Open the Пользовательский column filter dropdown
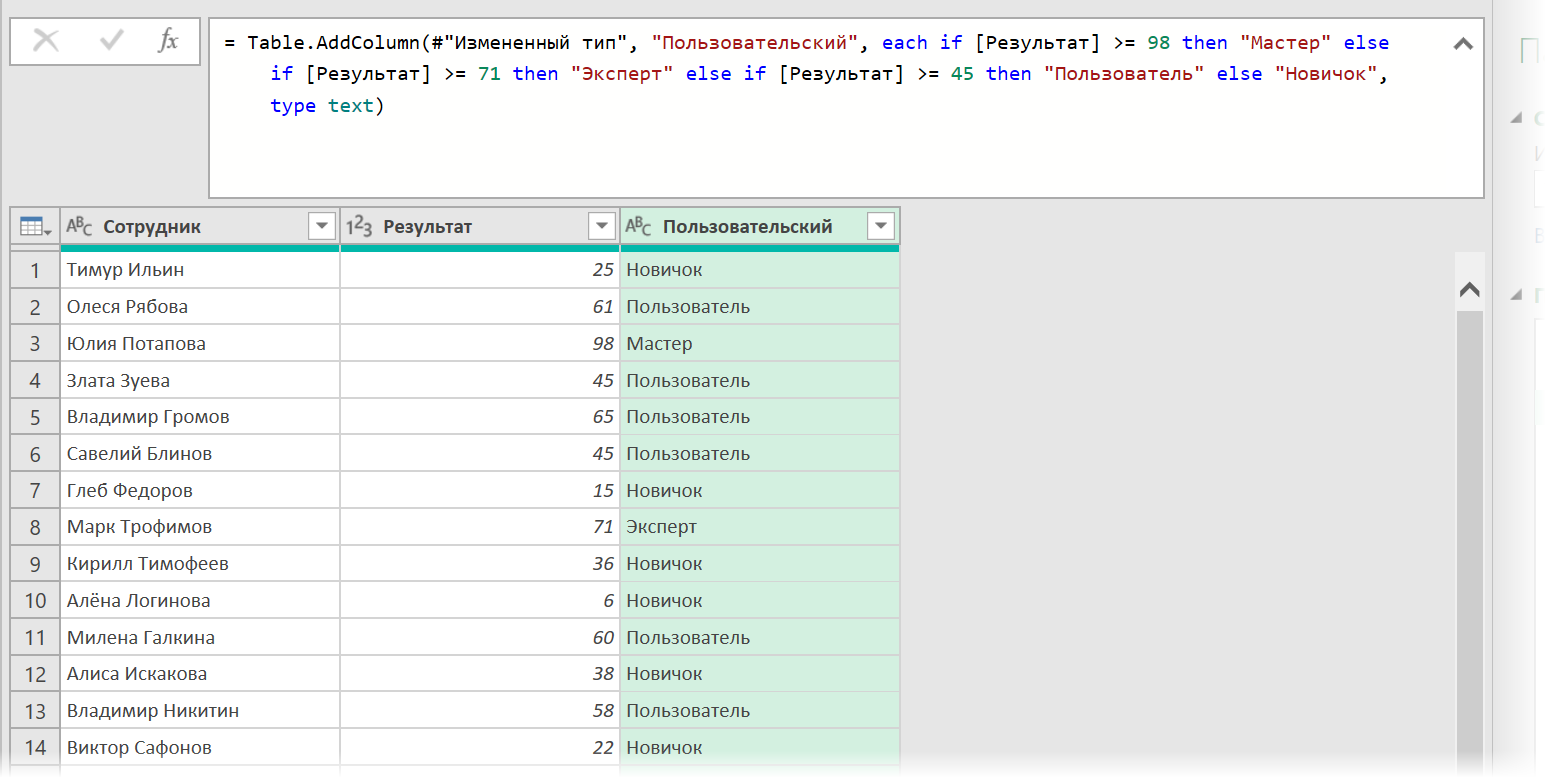Image resolution: width=1546 pixels, height=778 pixels. [881, 227]
